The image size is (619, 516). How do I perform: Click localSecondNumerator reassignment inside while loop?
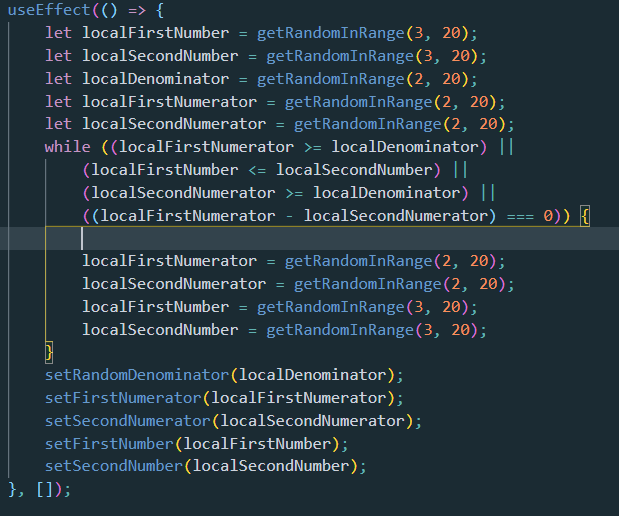[174, 284]
